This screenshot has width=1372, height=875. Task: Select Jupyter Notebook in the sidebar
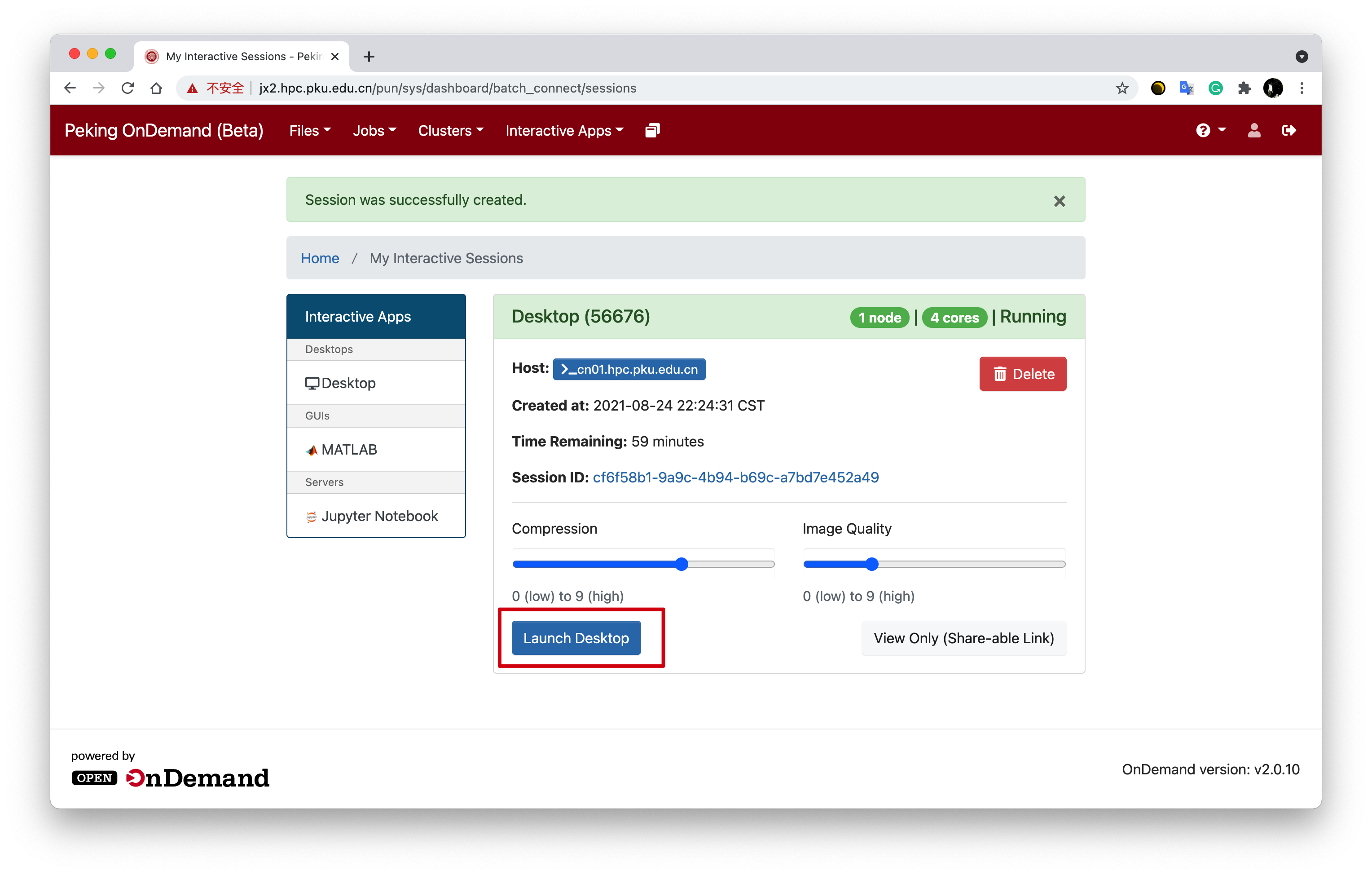click(x=376, y=516)
